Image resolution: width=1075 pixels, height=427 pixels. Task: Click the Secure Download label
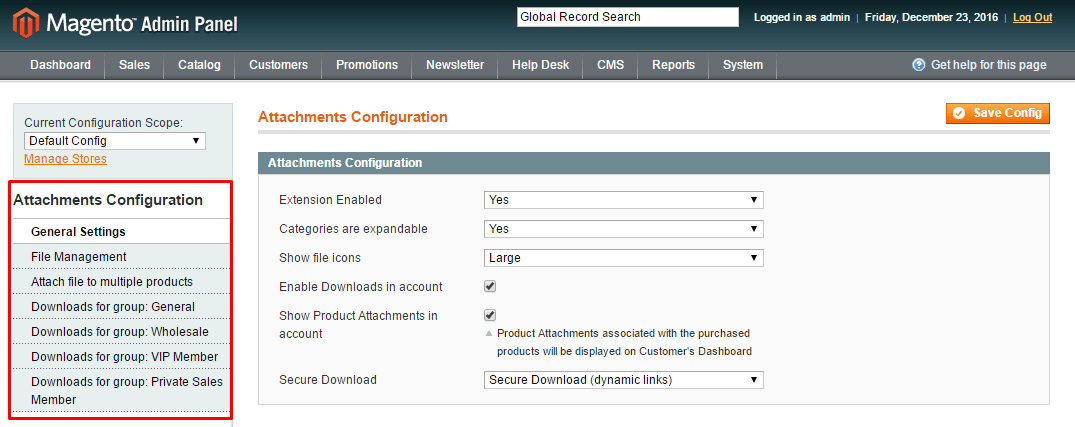[x=328, y=380]
